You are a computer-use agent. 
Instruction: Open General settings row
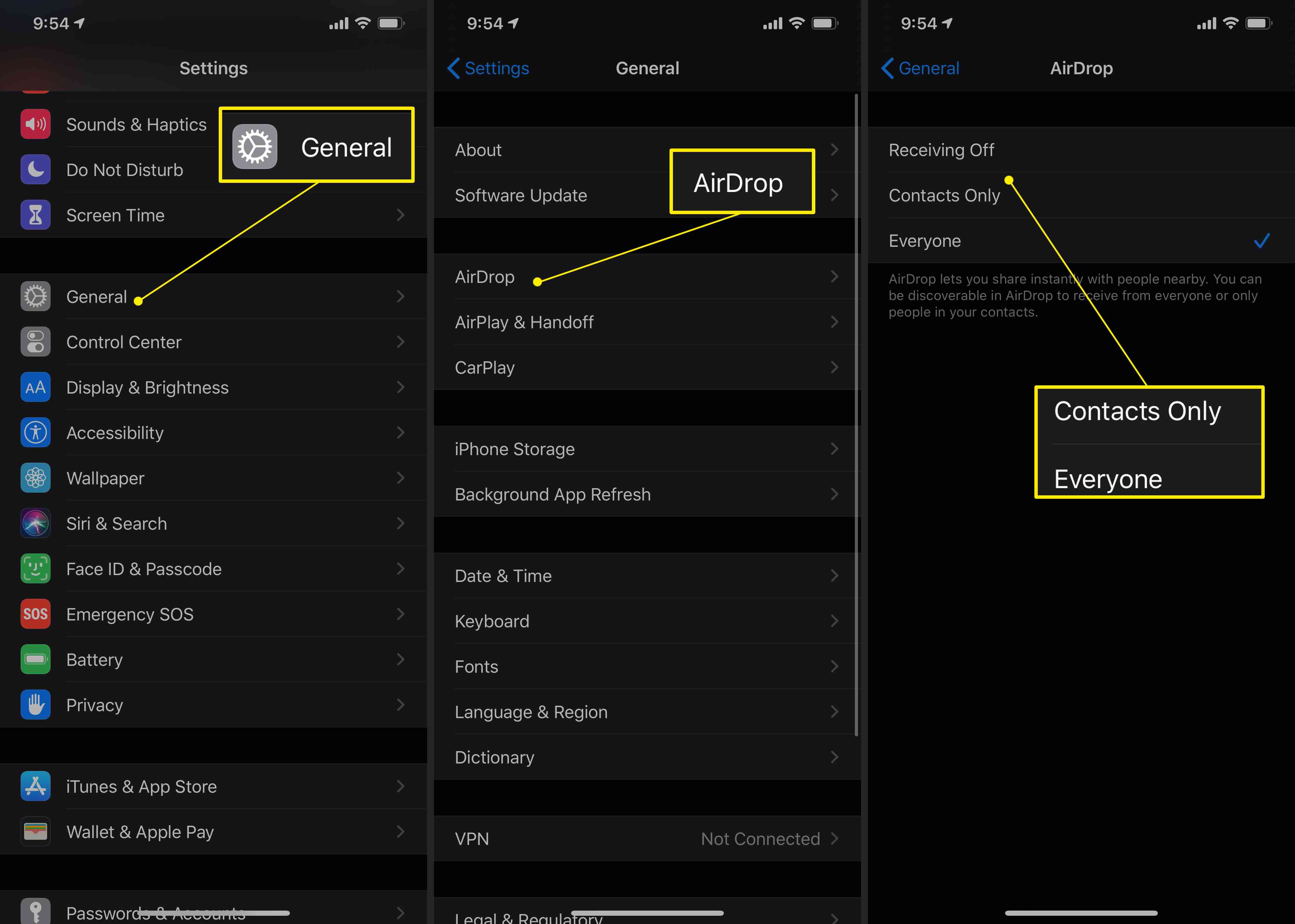click(214, 296)
